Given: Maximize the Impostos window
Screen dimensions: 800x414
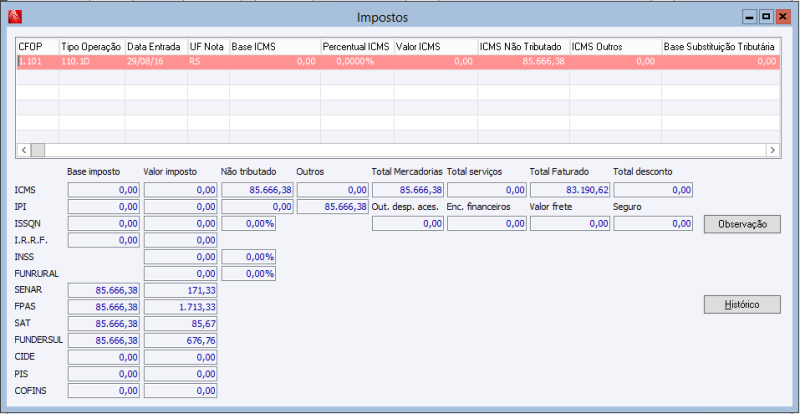Looking at the screenshot, I should click(x=765, y=17).
